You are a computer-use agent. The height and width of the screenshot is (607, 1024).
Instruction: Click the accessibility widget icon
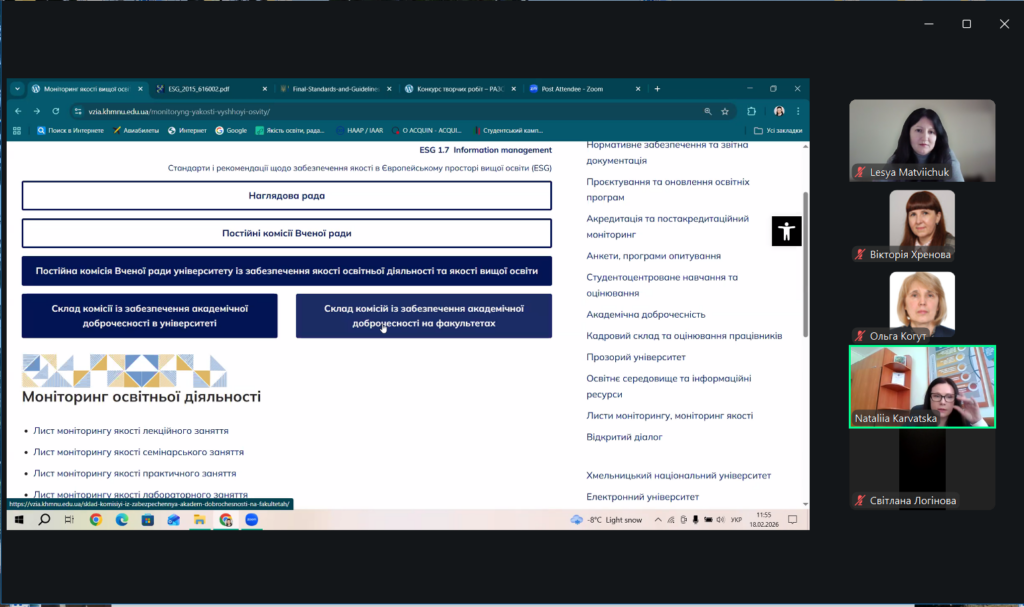[x=787, y=232]
